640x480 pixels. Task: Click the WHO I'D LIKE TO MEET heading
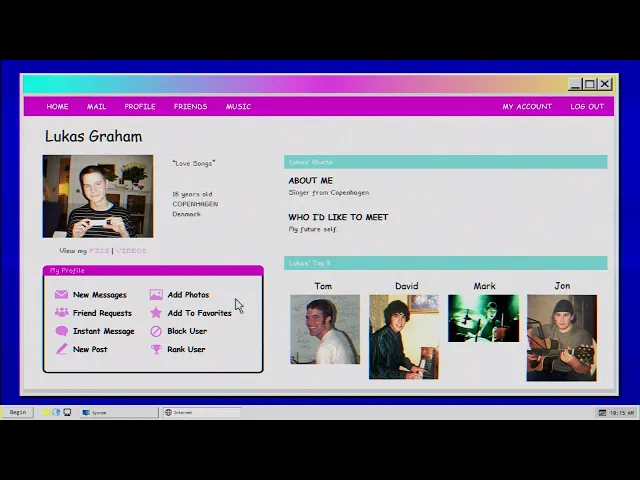(x=338, y=217)
